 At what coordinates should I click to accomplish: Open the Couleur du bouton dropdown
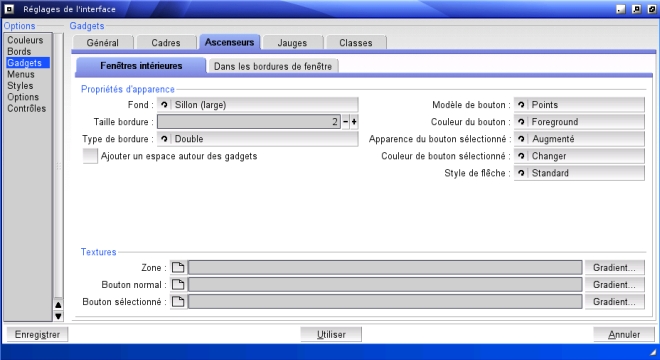click(x=579, y=122)
